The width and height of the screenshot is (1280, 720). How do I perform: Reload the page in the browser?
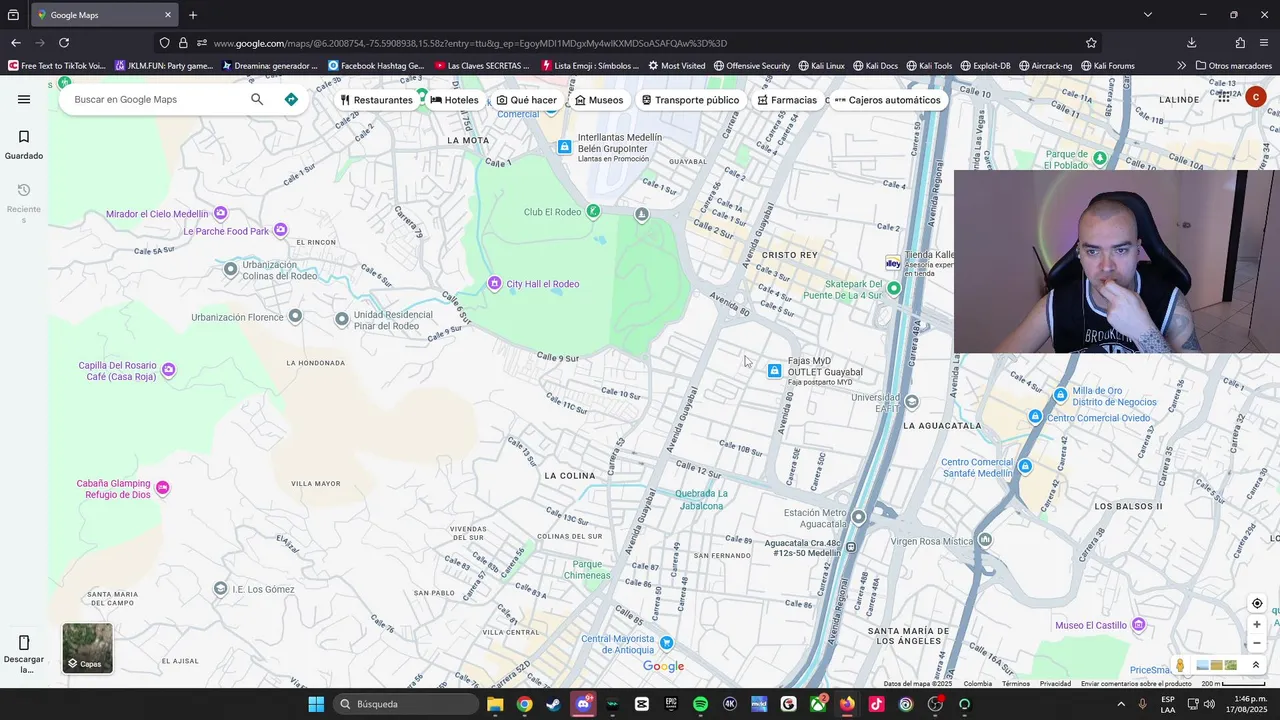[64, 43]
